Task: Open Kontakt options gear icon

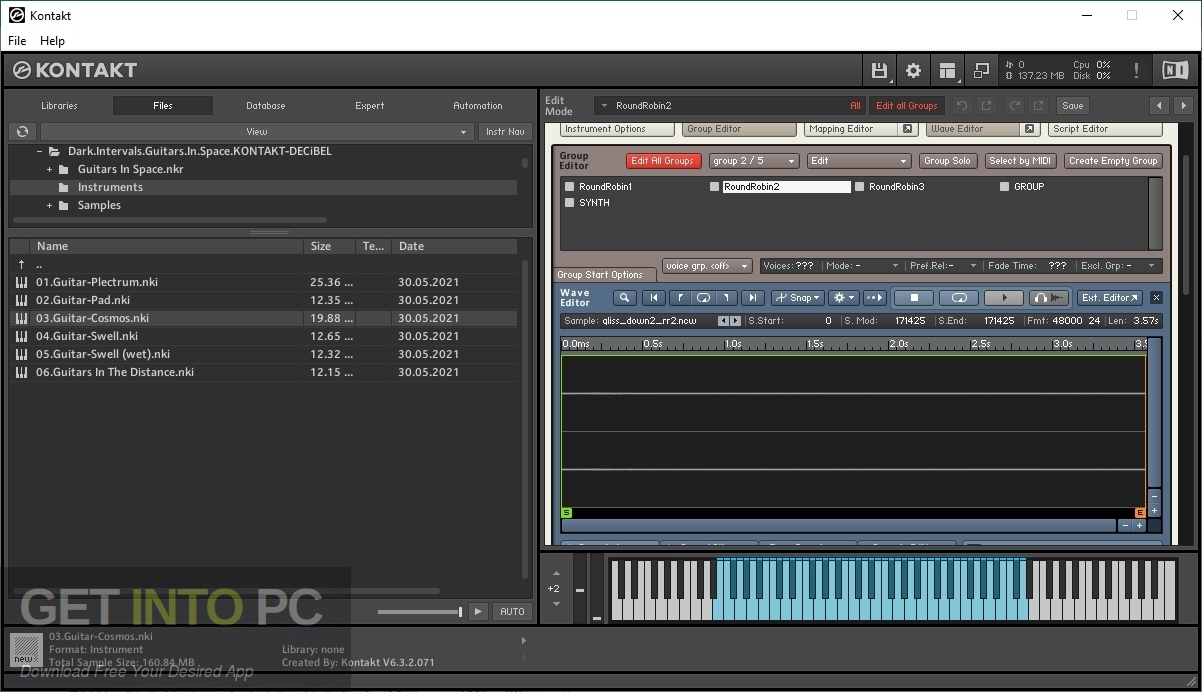Action: [913, 70]
